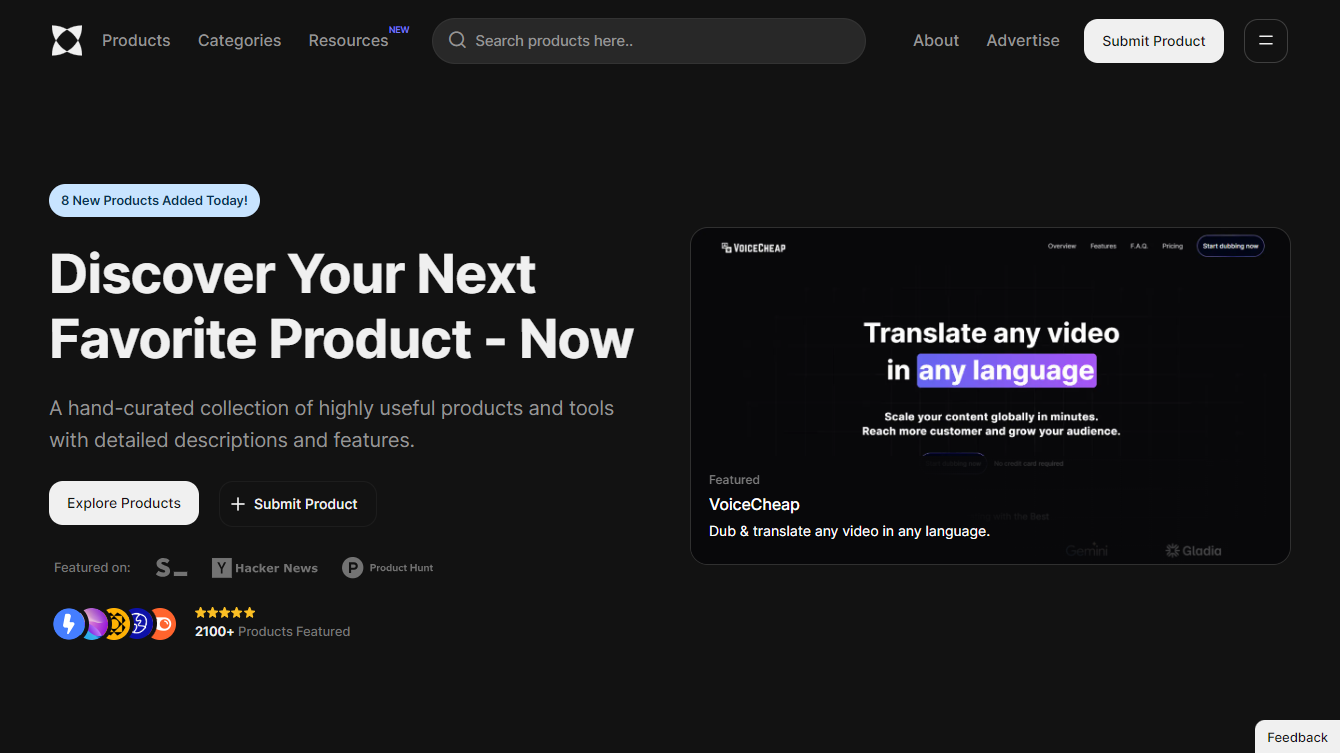This screenshot has width=1340, height=753.
Task: Click the Gemini logo in the preview
Action: 1087,550
